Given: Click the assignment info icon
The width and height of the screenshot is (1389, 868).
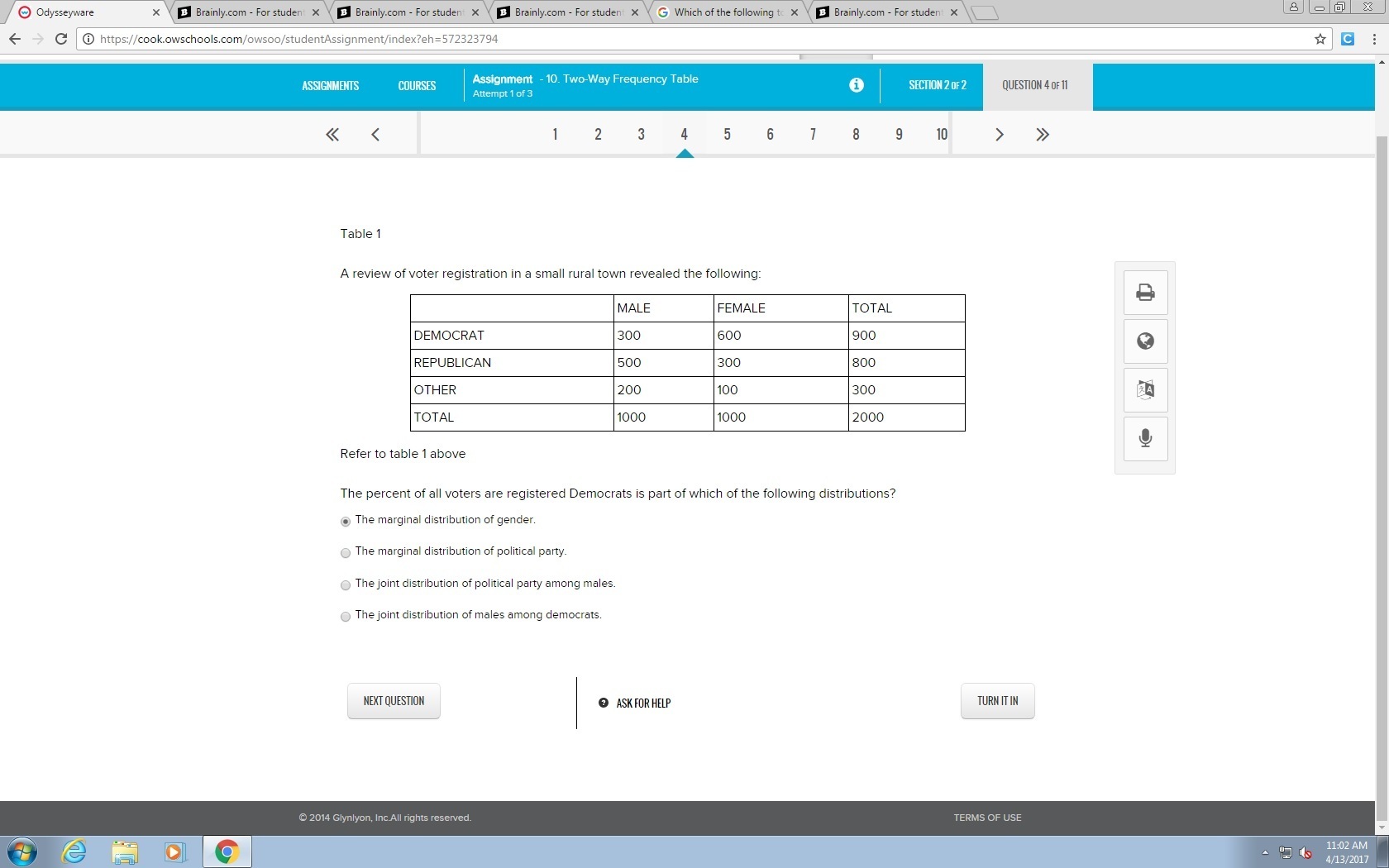Looking at the screenshot, I should coord(857,85).
